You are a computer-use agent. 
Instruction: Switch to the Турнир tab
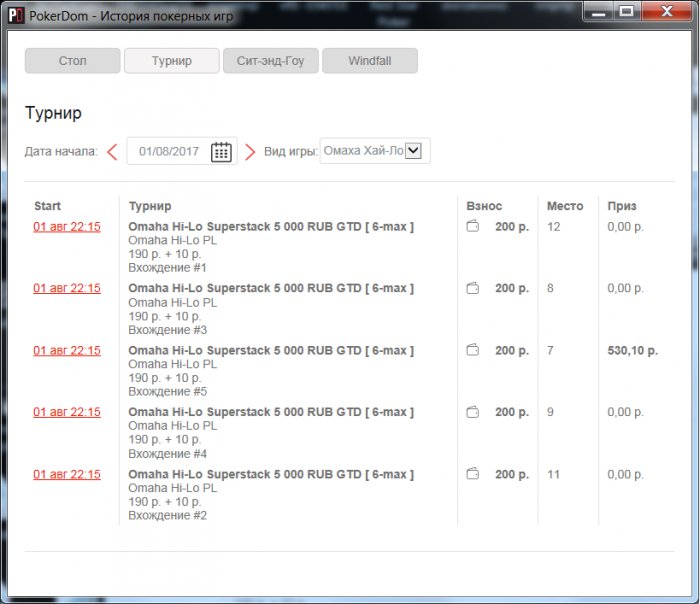172,61
